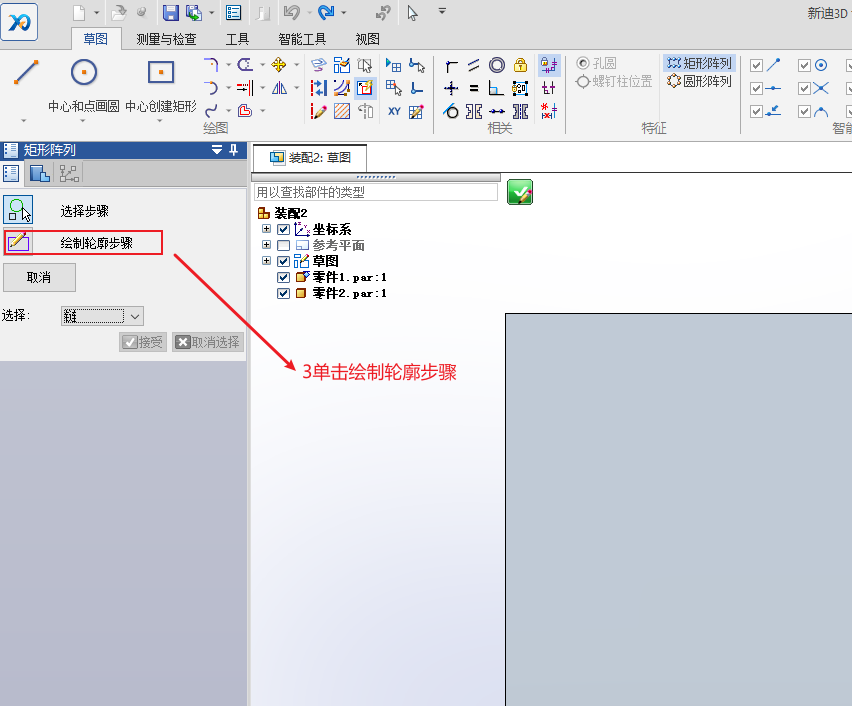
Task: Switch to the 测量与检查 ribbon tab
Action: click(166, 40)
